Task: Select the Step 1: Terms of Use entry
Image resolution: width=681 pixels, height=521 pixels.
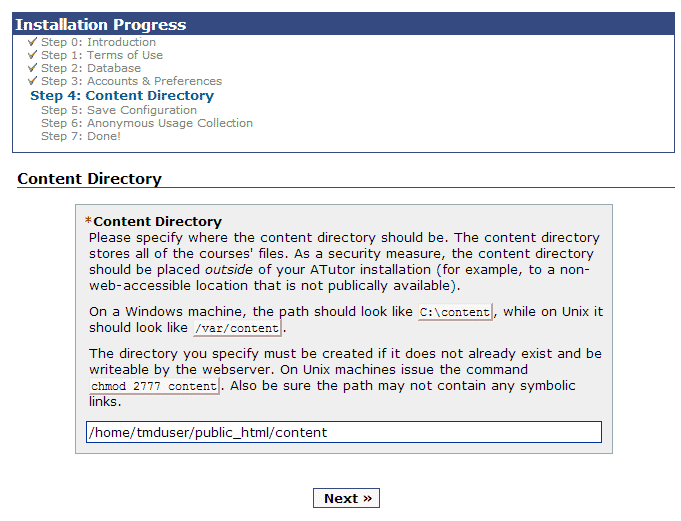Action: tap(101, 55)
